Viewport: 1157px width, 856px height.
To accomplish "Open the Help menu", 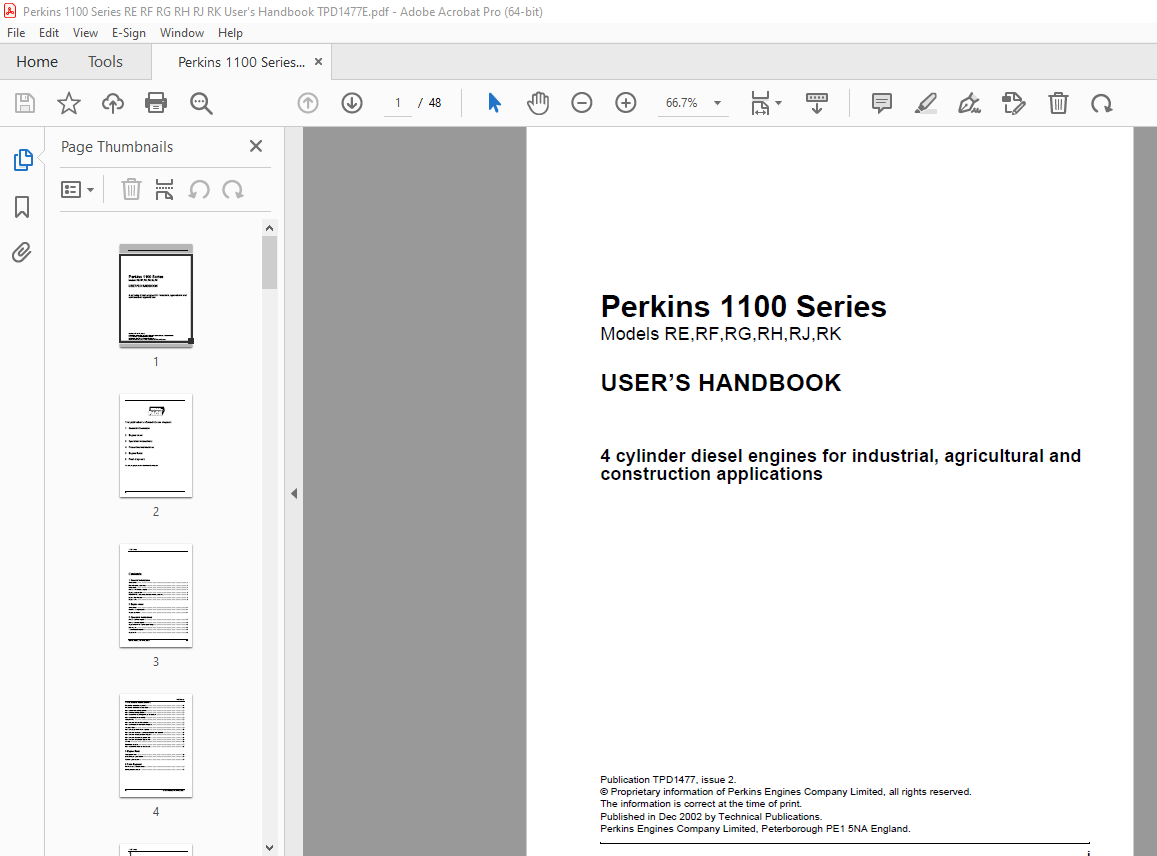I will click(230, 32).
